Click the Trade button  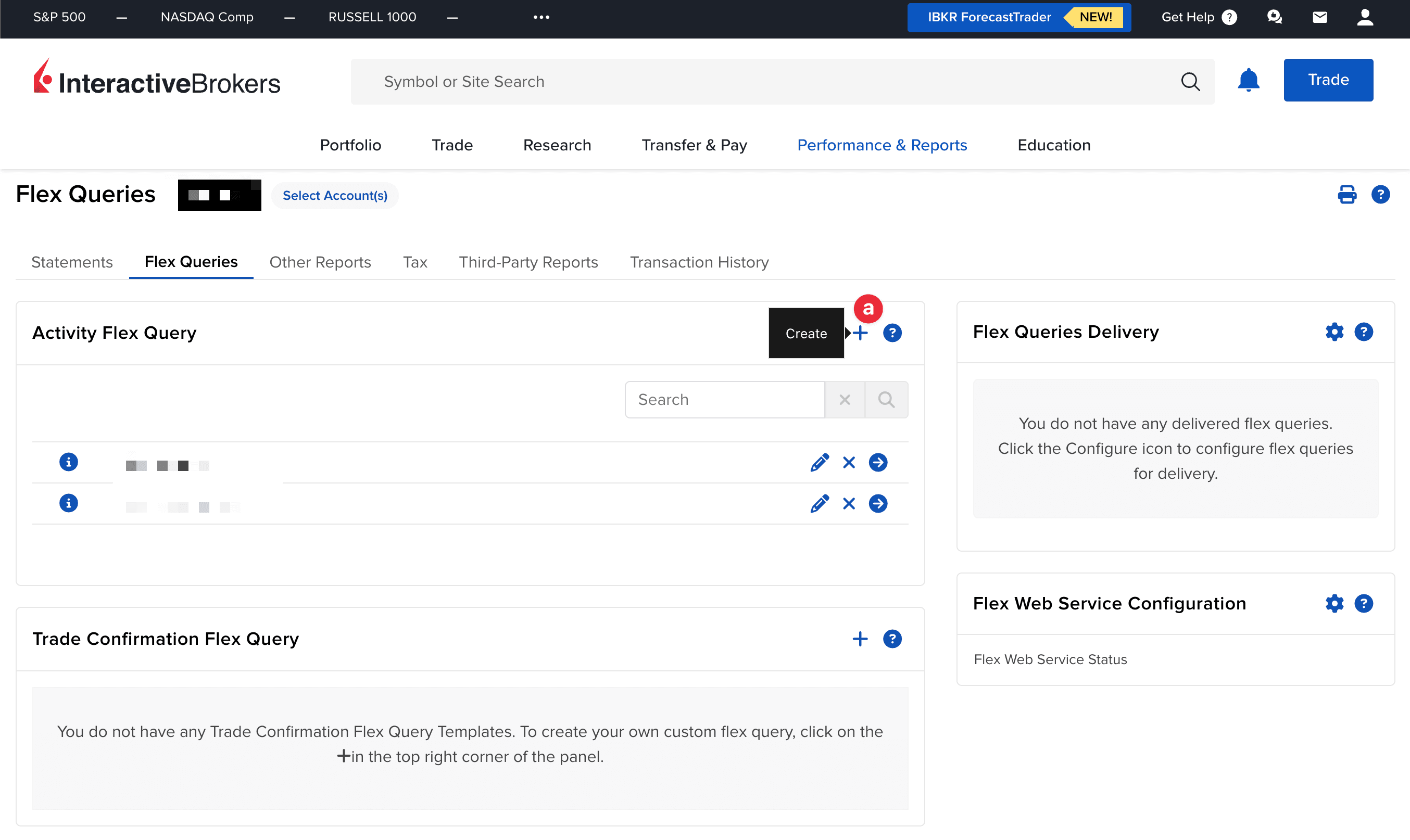[1328, 80]
